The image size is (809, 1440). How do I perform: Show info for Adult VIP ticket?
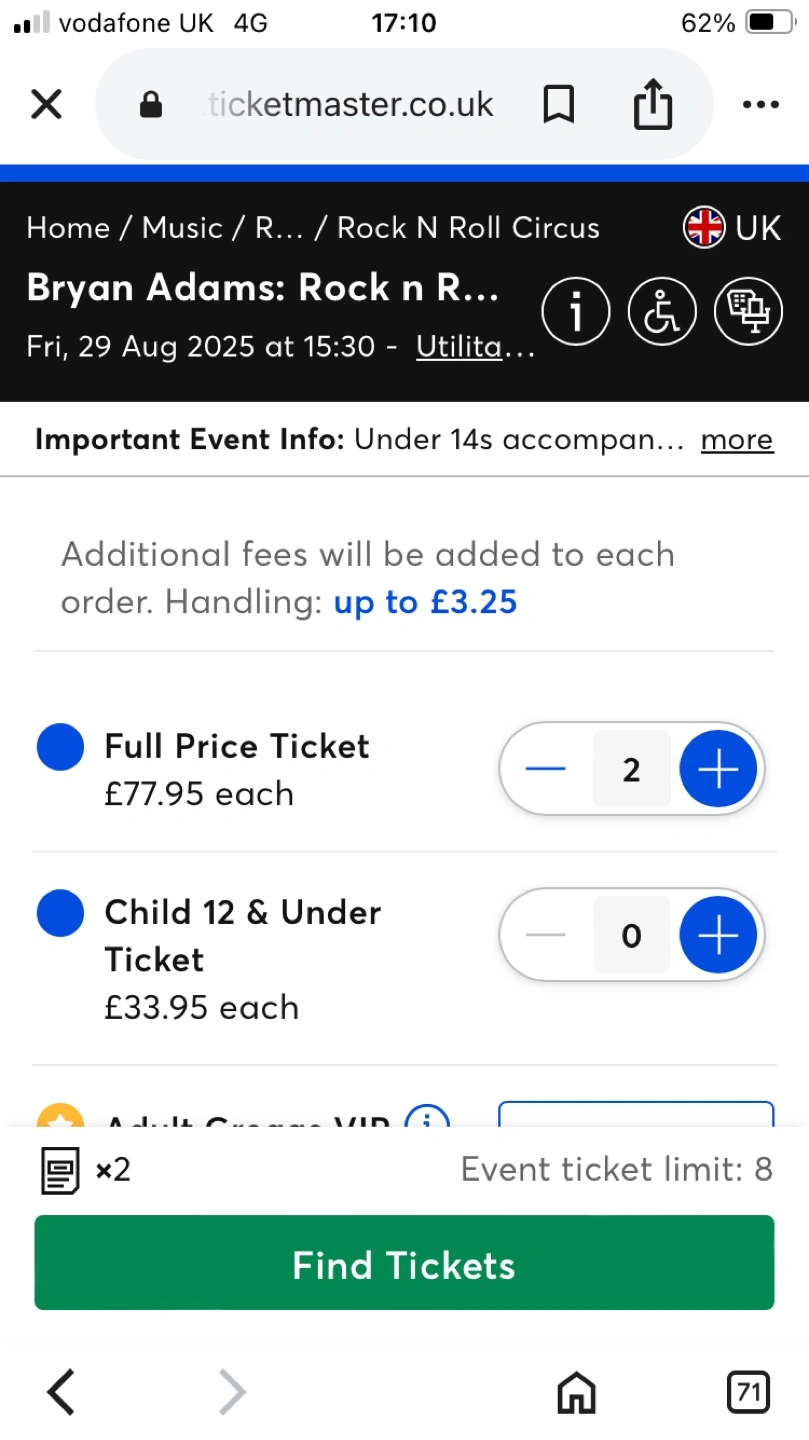point(428,1119)
